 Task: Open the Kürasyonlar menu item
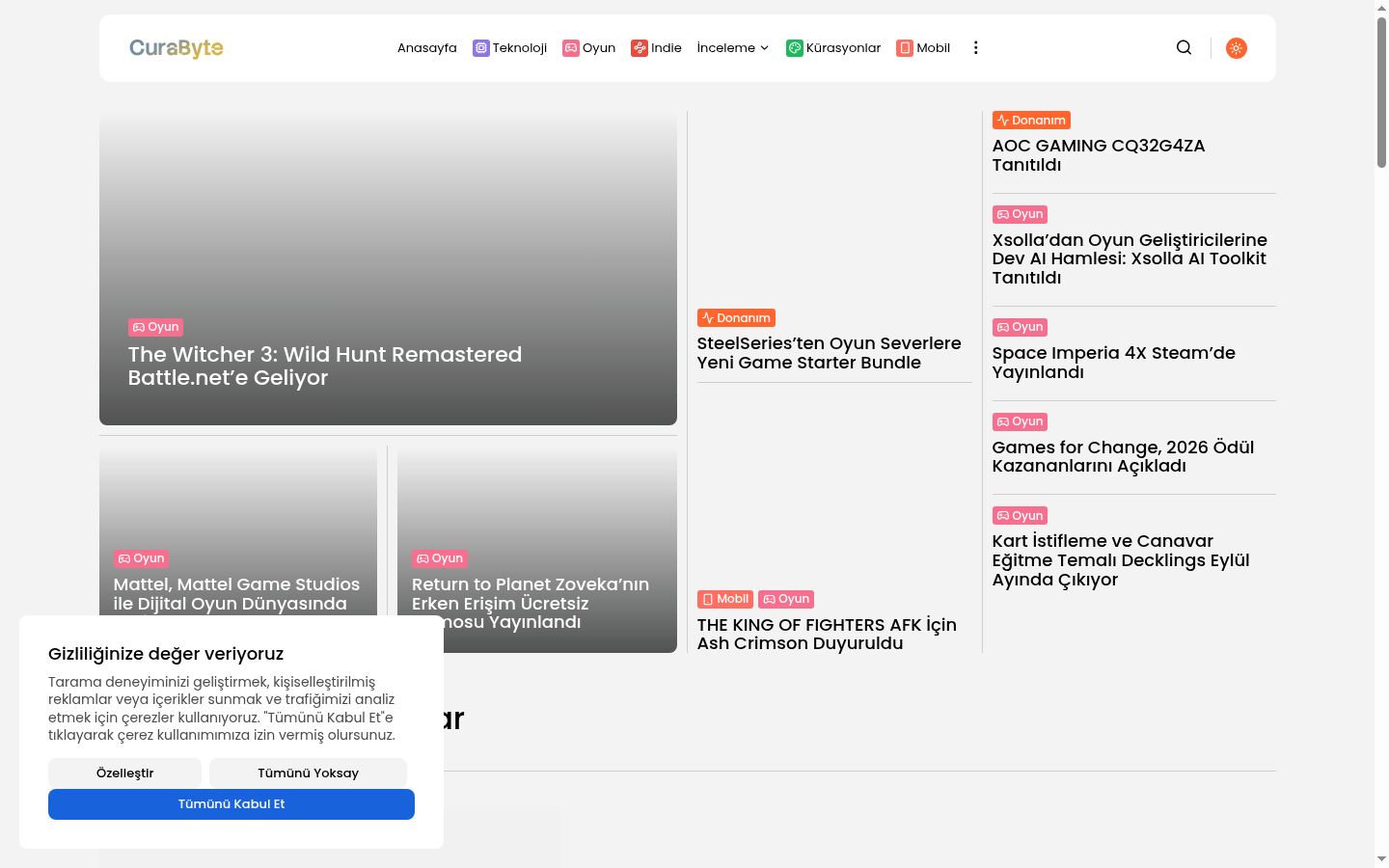[833, 48]
